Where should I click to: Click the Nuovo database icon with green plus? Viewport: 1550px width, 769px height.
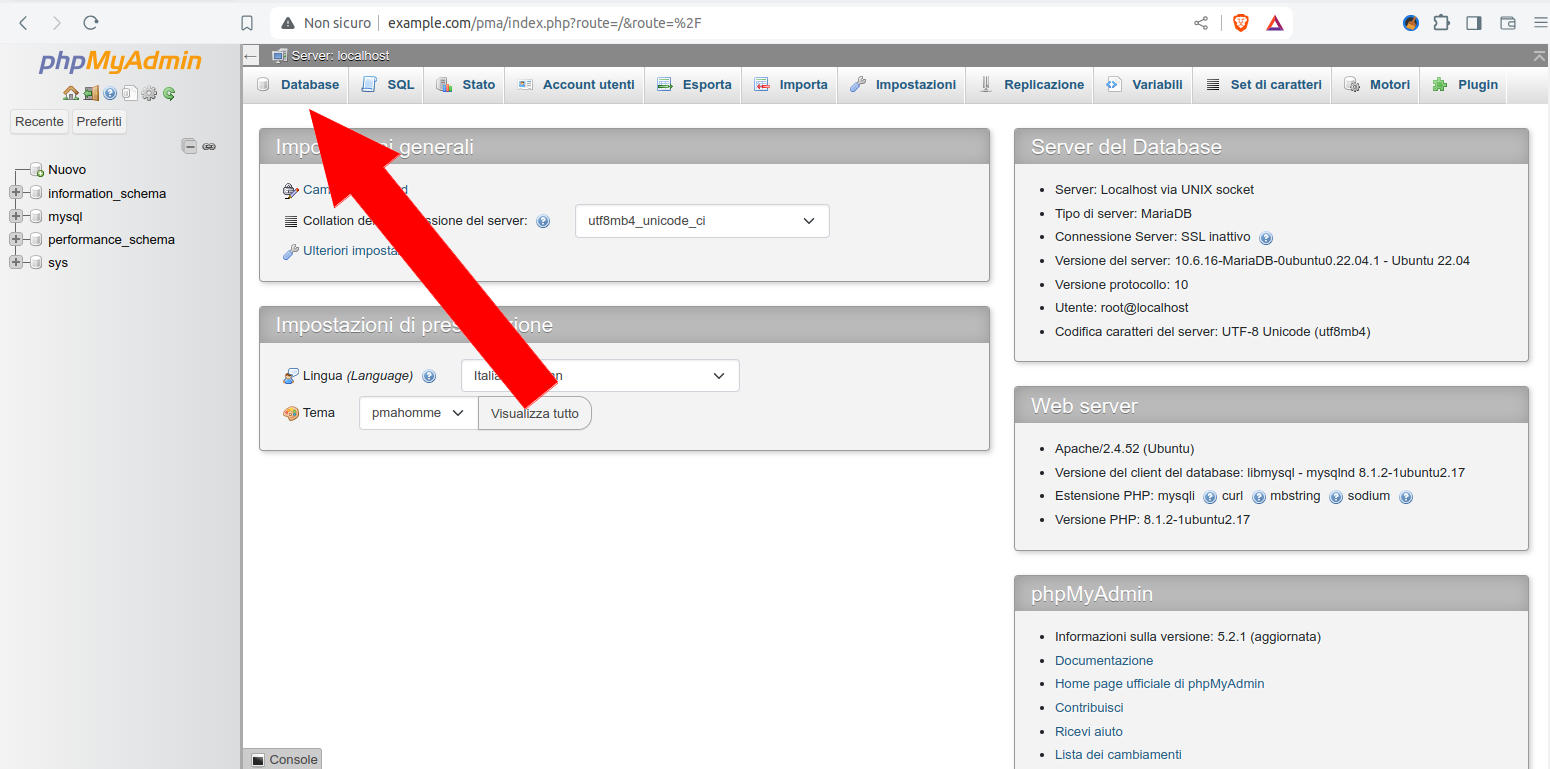click(x=37, y=170)
